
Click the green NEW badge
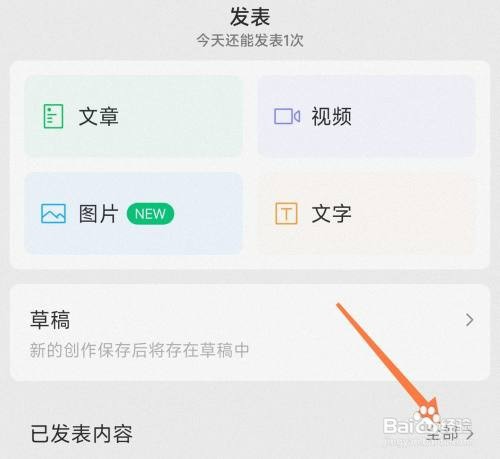pyautogui.click(x=150, y=214)
